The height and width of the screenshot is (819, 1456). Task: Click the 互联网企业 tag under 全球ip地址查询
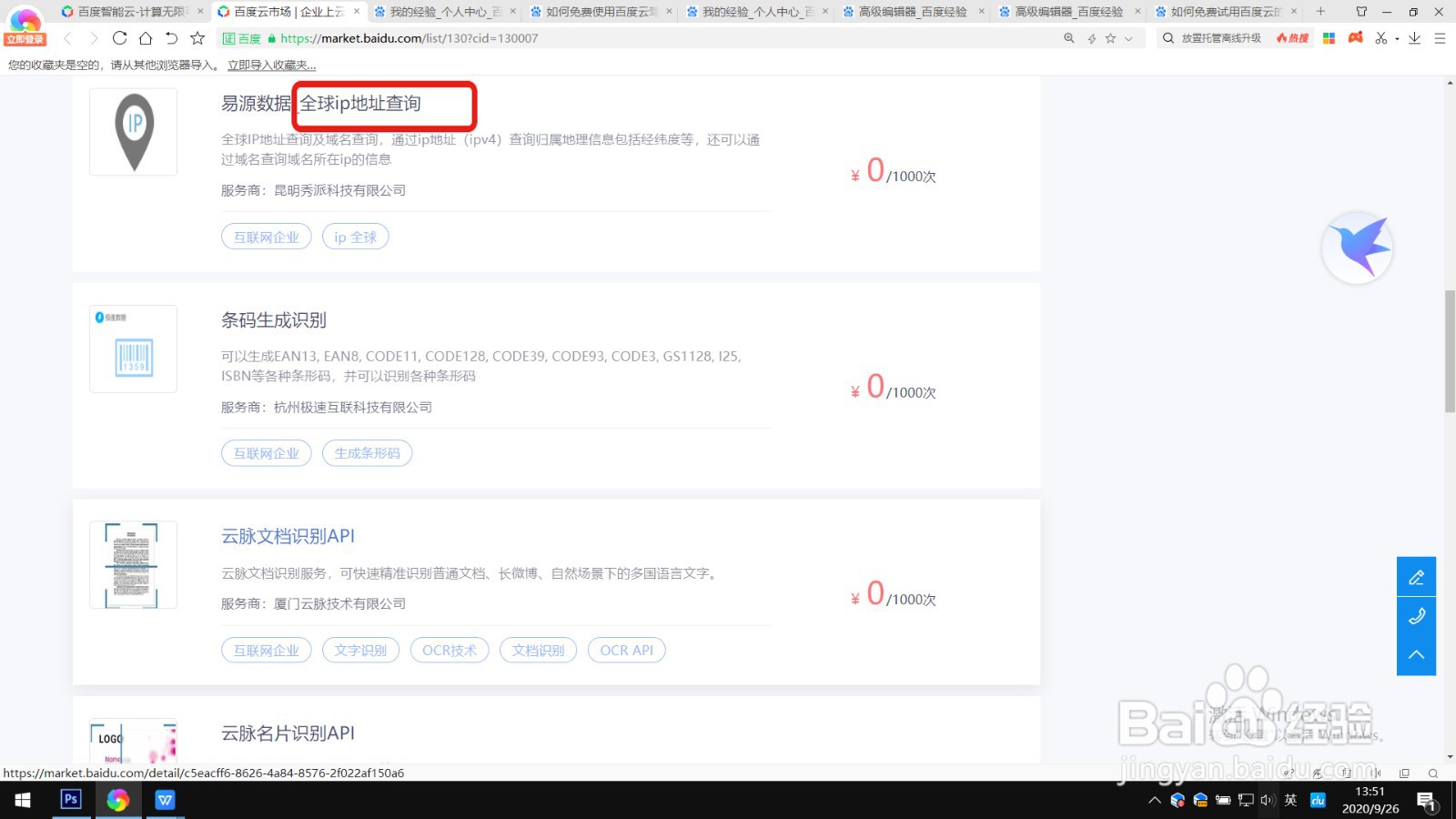267,237
